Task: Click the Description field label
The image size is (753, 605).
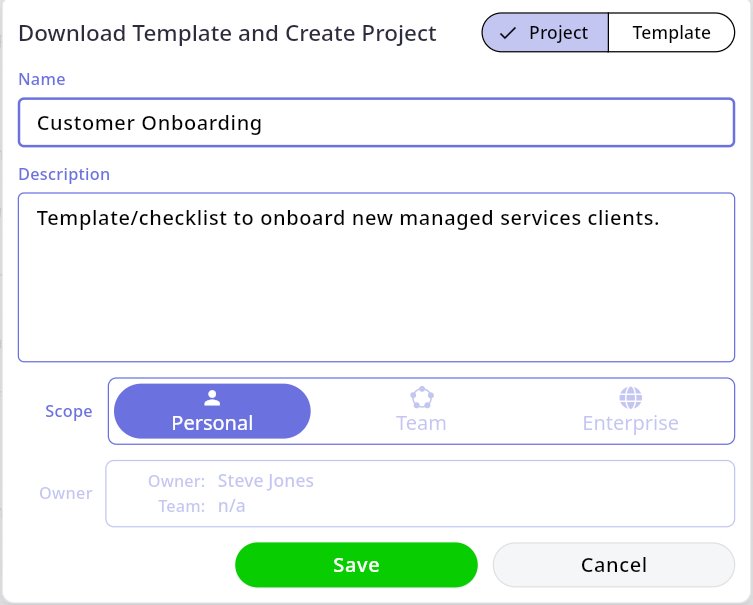Action: (64, 174)
